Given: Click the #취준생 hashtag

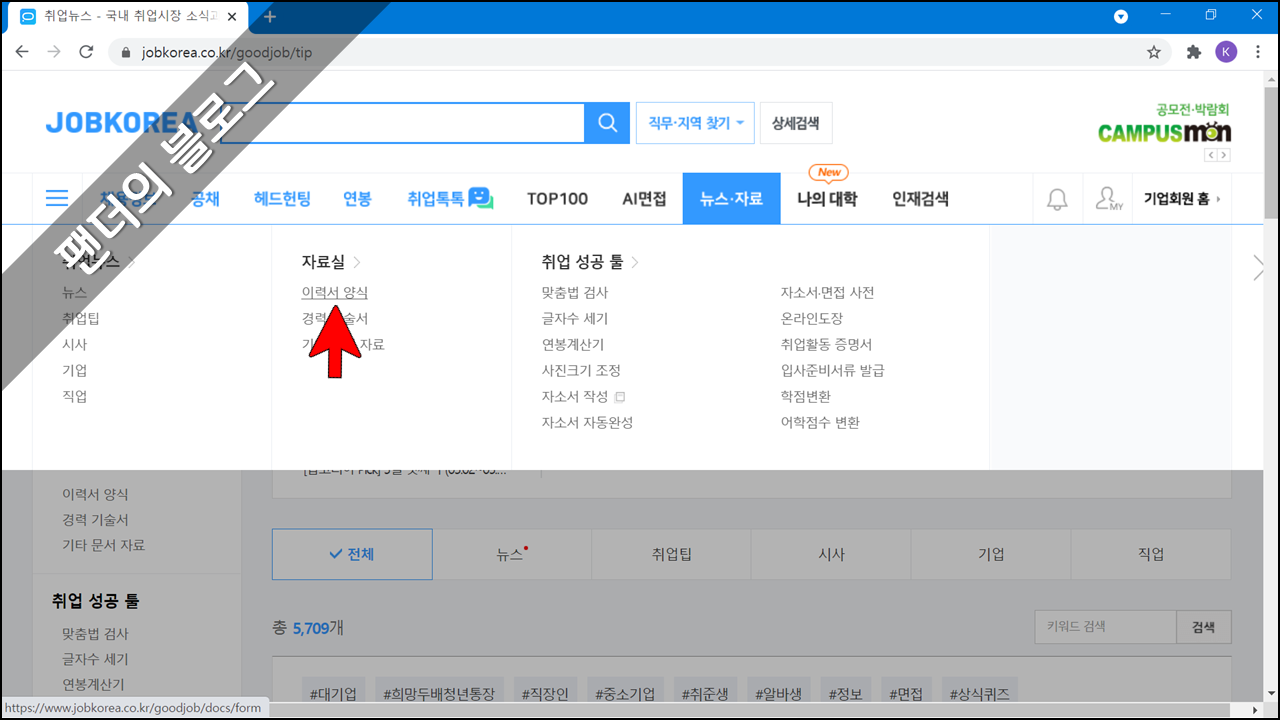Looking at the screenshot, I should click(x=706, y=693).
